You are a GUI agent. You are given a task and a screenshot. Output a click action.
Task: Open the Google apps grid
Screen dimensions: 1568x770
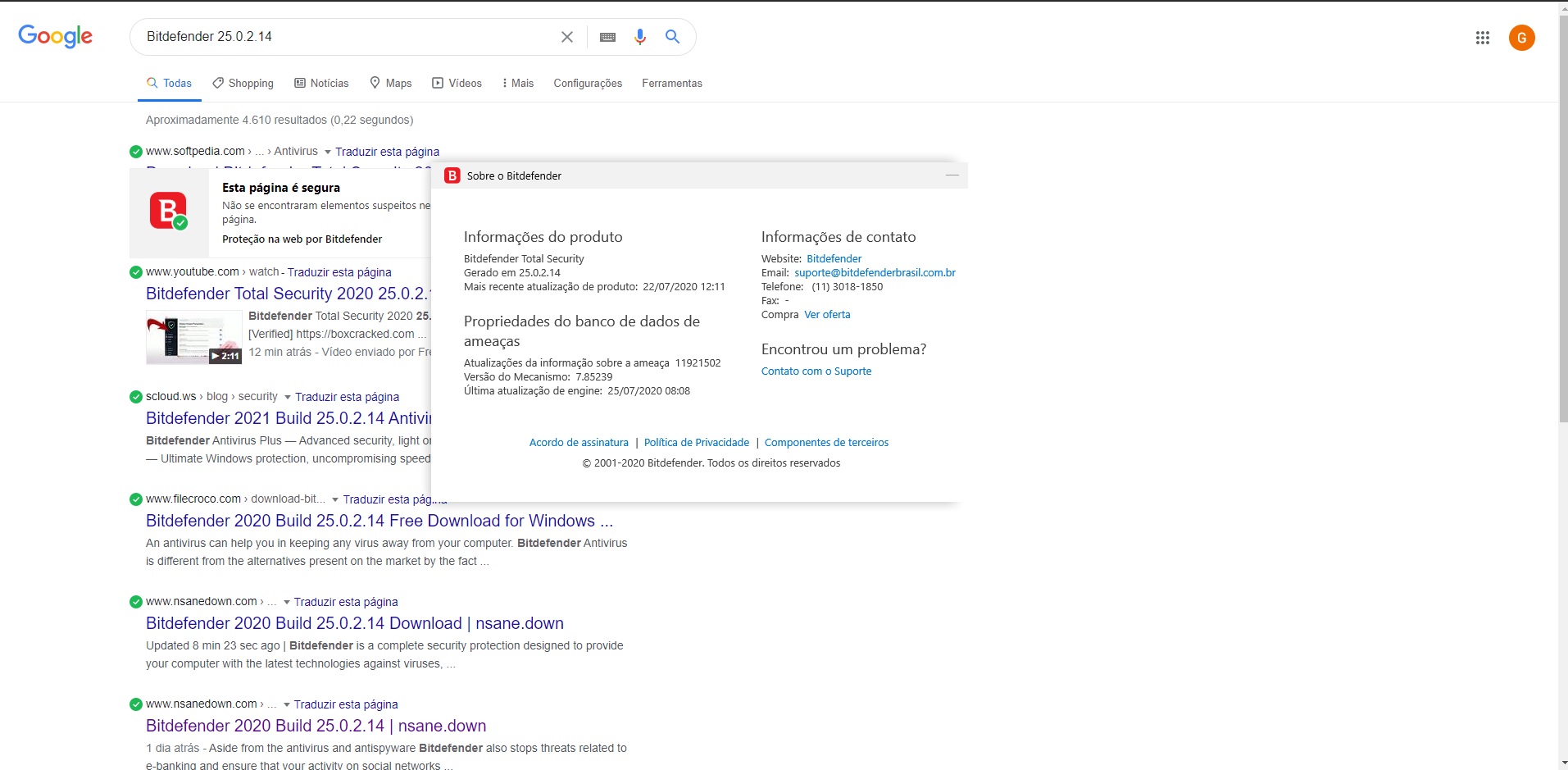click(1482, 38)
